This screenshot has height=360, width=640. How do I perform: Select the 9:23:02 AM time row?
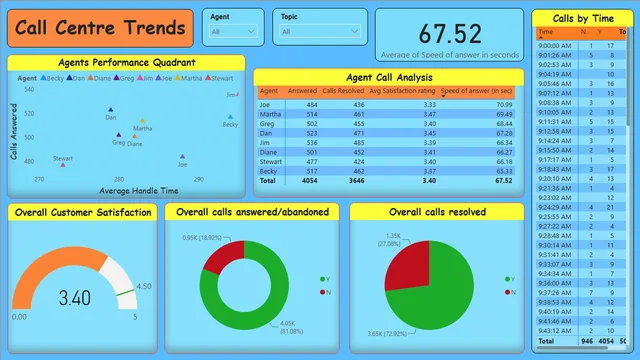[x=581, y=198]
